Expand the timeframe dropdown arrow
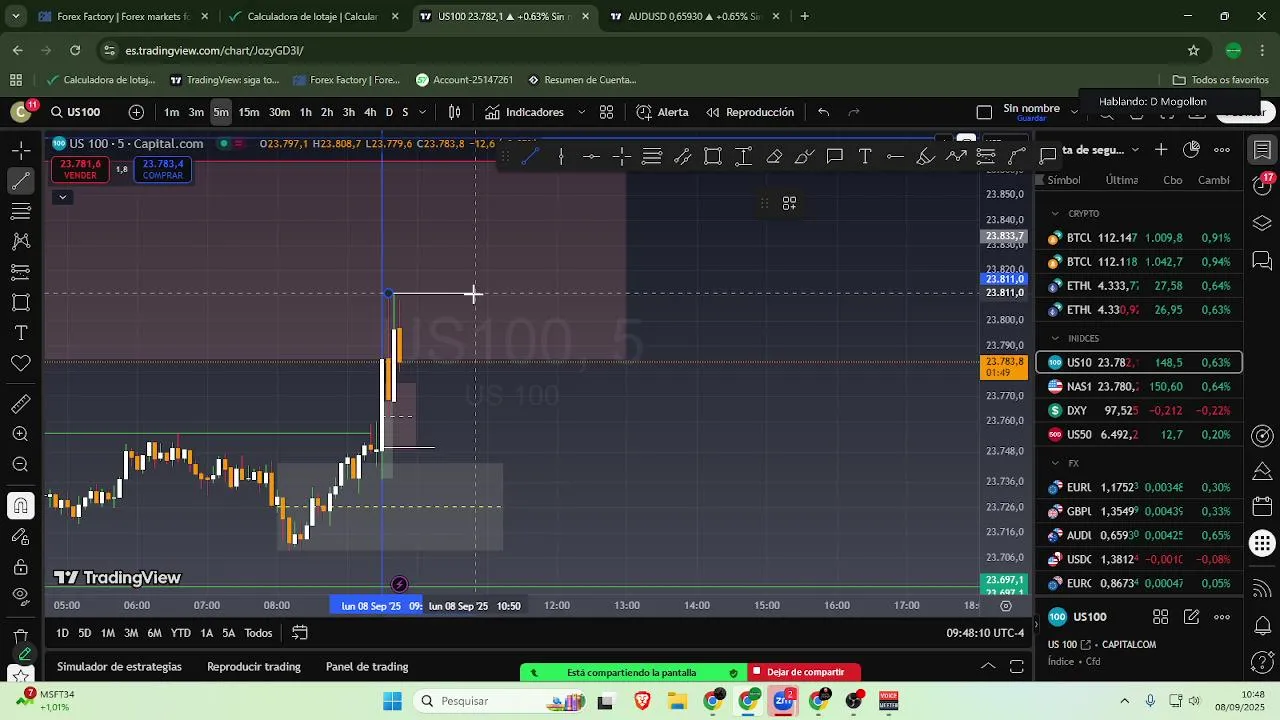 point(422,112)
